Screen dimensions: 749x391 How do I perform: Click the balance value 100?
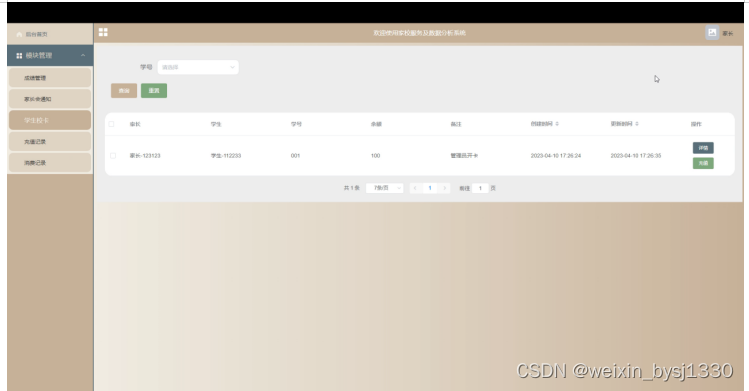tap(375, 156)
